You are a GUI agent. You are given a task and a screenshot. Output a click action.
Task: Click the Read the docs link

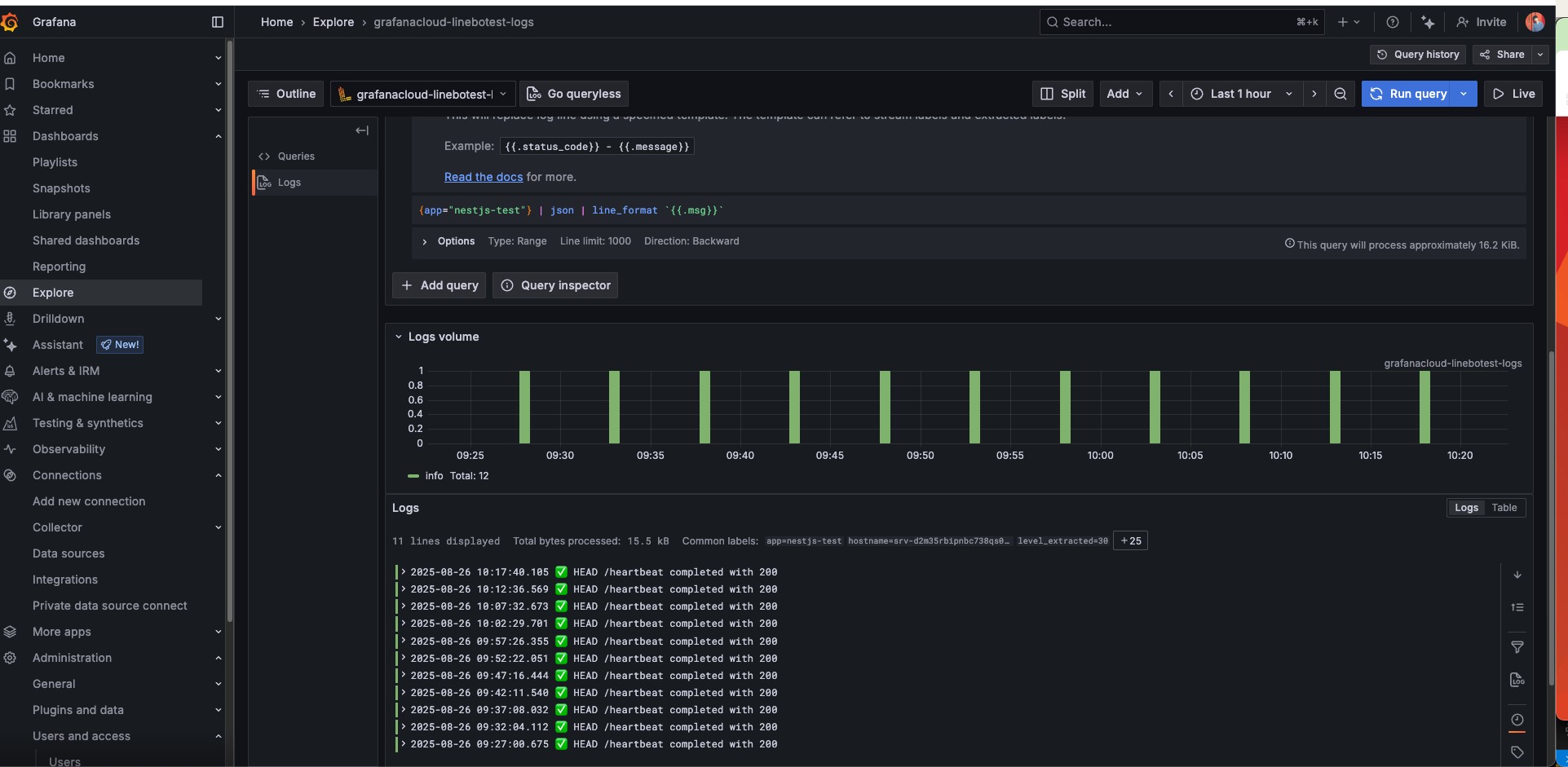(483, 177)
